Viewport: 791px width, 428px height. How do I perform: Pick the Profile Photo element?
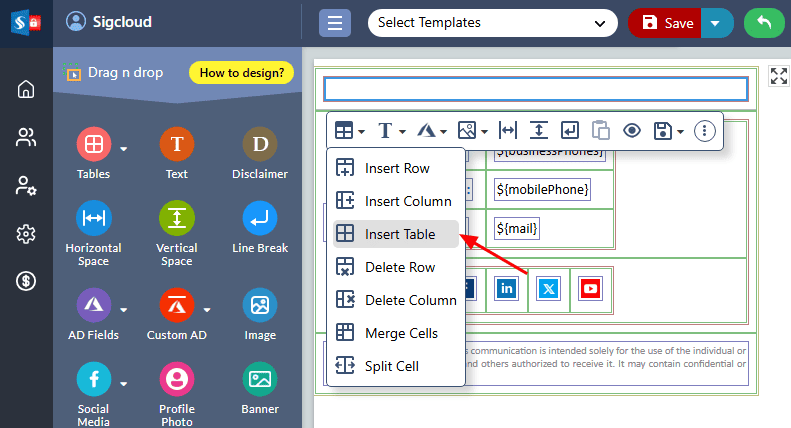coord(176,388)
